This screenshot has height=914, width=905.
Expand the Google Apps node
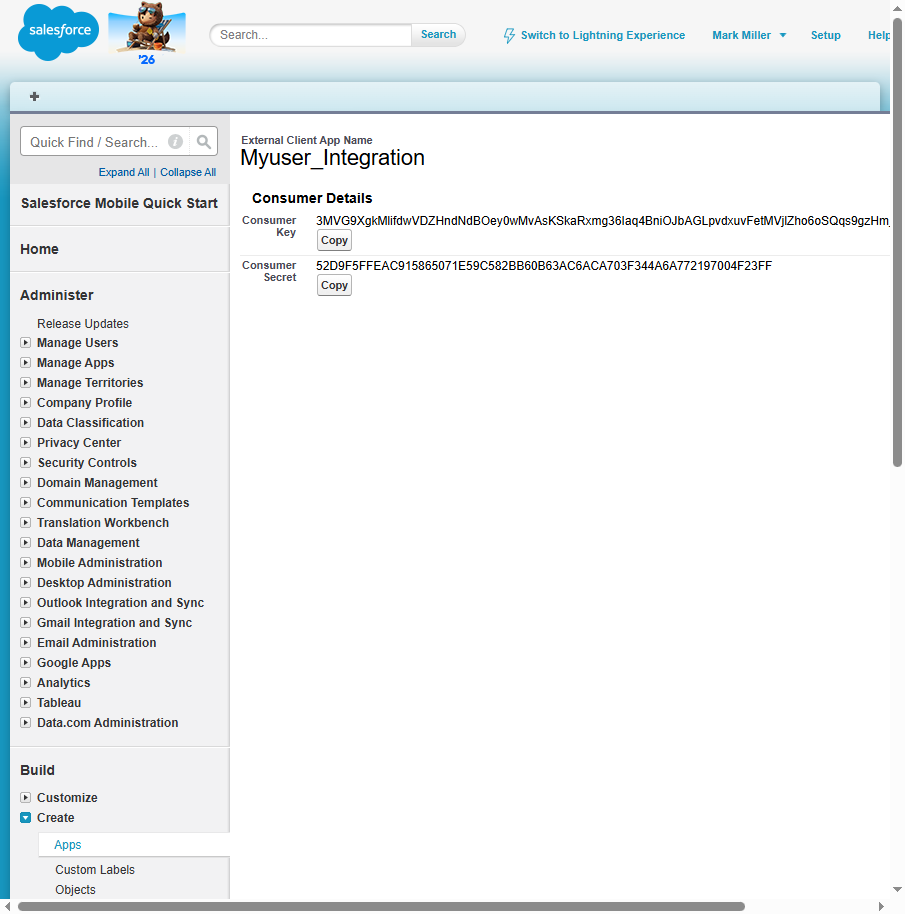click(26, 663)
